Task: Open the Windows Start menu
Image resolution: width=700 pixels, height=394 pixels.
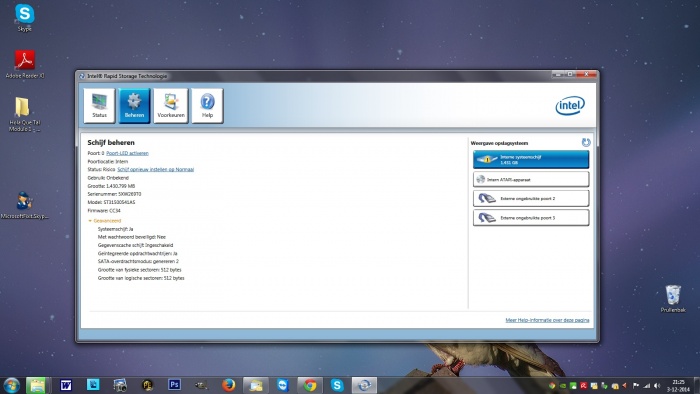Action: [x=11, y=385]
